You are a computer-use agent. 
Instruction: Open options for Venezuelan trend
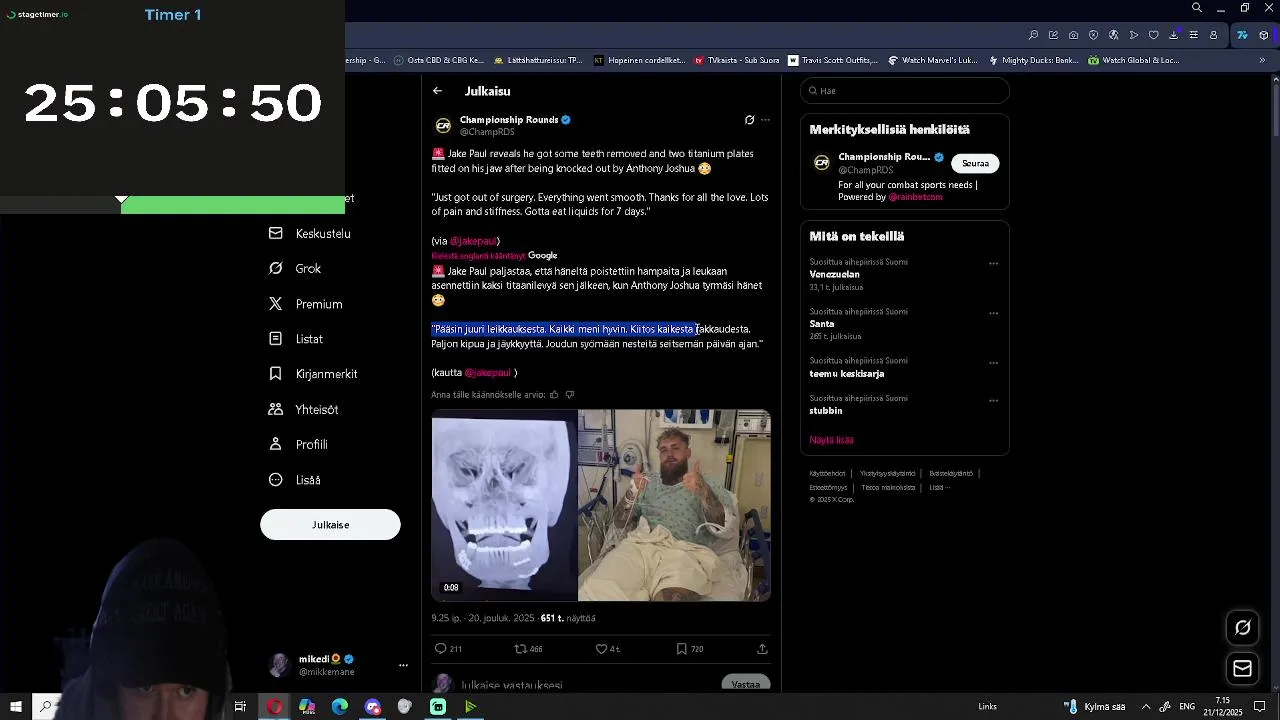(993, 264)
